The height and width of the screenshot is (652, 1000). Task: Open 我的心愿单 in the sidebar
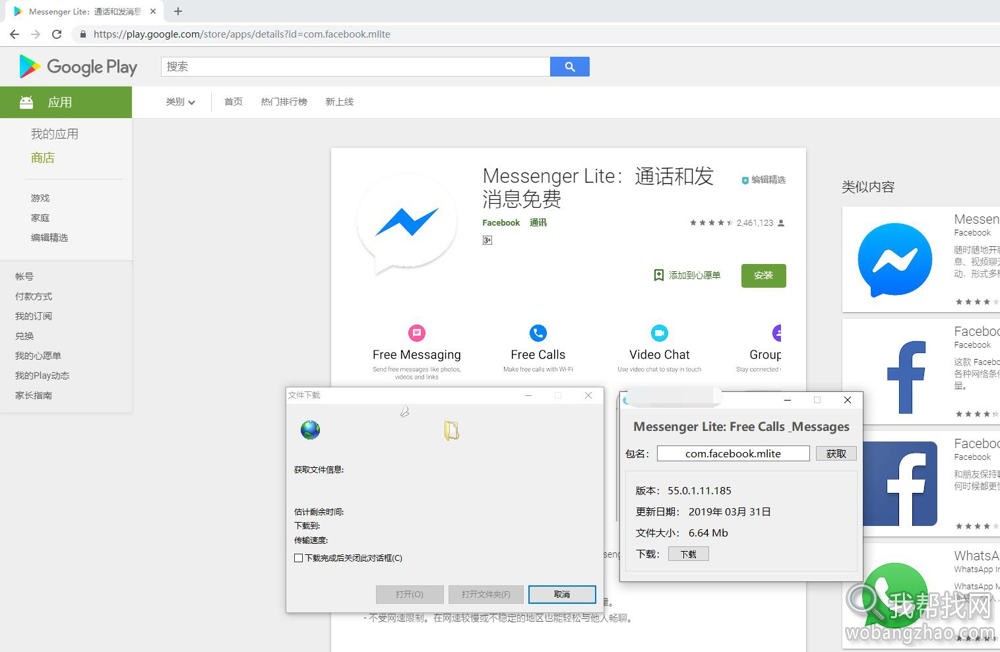point(38,355)
